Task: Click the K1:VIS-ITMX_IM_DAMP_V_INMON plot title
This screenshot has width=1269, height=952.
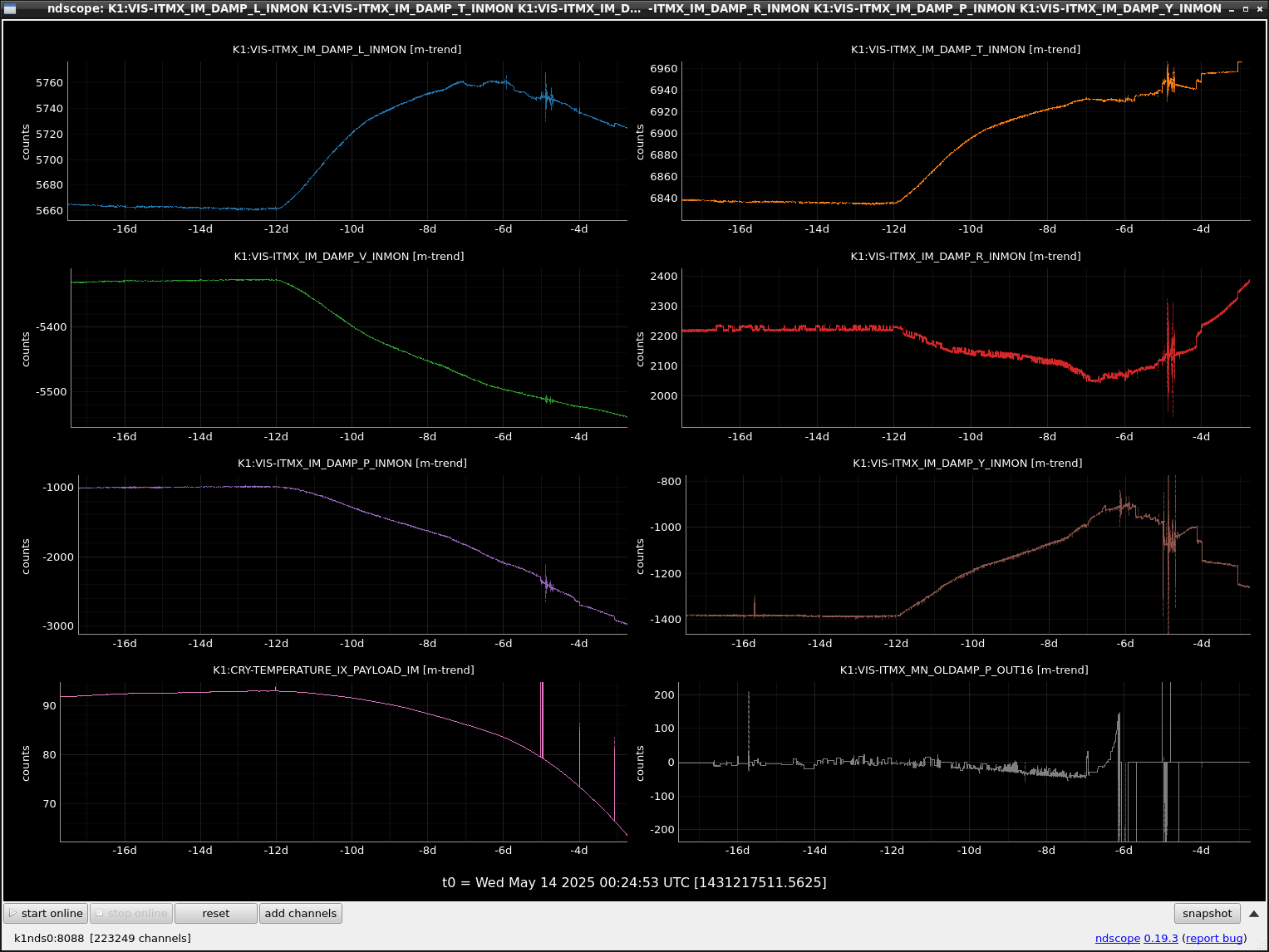Action: click(349, 256)
